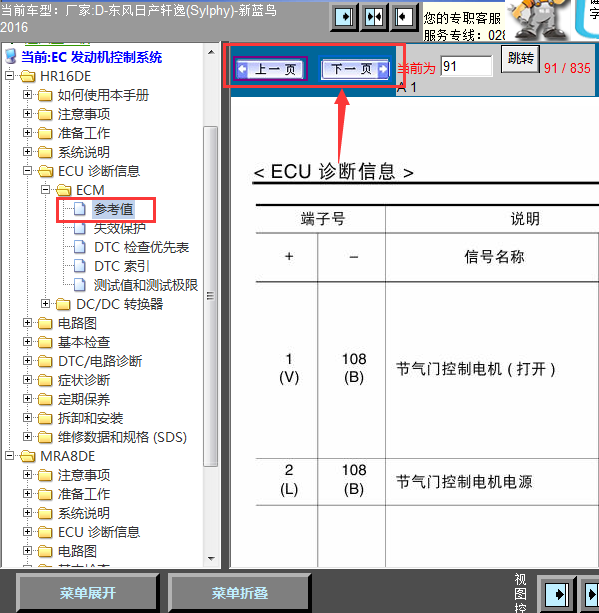Select 基本检查 folder
This screenshot has width=599, height=613.
pyautogui.click(x=84, y=342)
